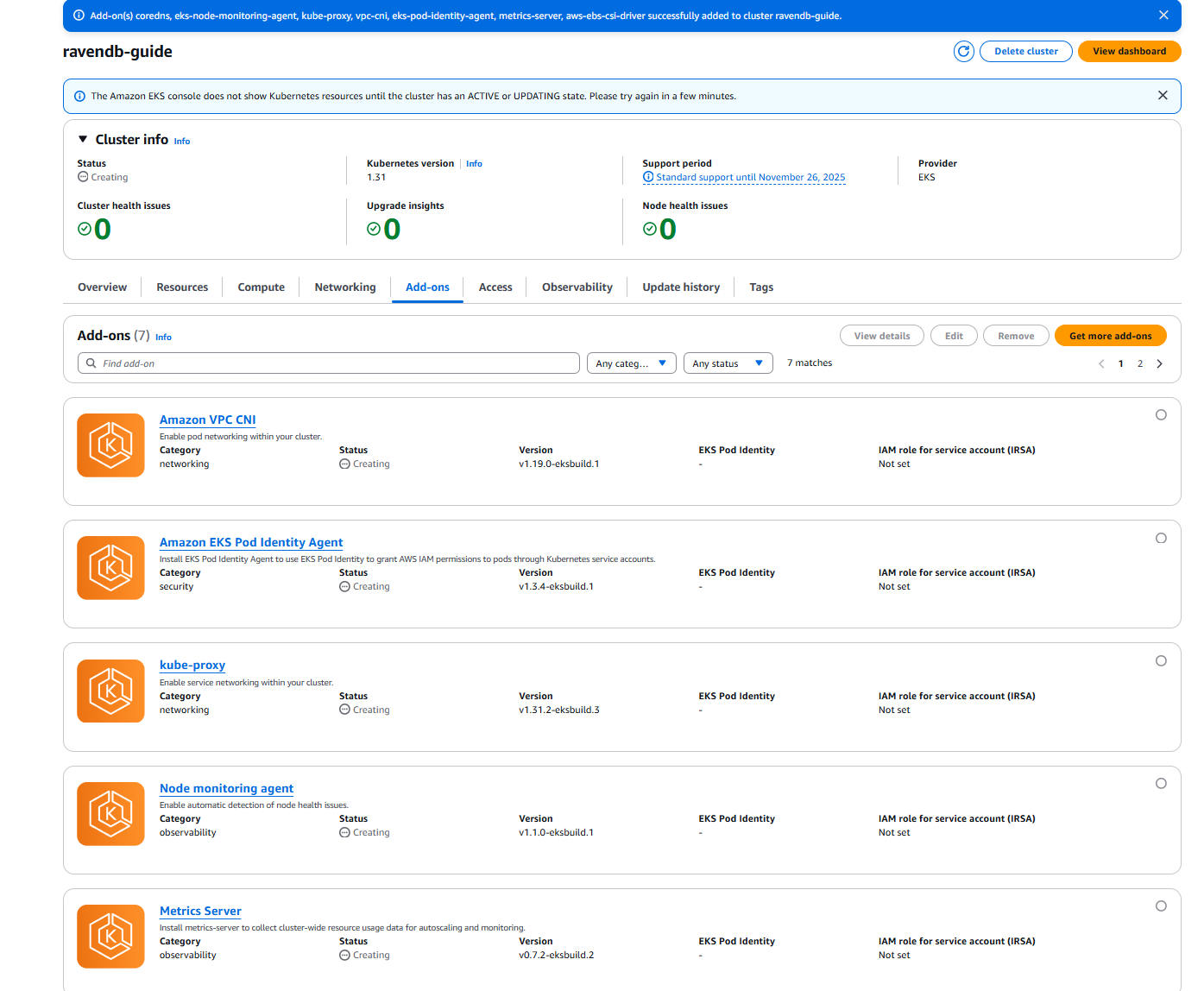Viewport: 1204px width, 991px height.
Task: Click the Remove add-on button
Action: (1016, 336)
